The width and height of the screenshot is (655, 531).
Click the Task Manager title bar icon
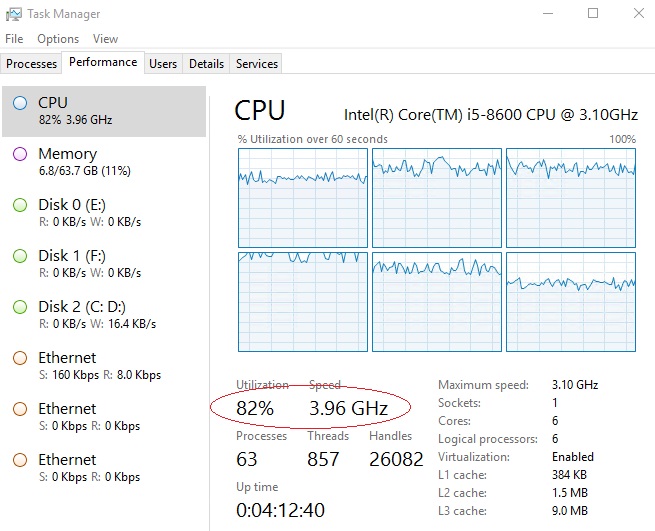tap(13, 14)
